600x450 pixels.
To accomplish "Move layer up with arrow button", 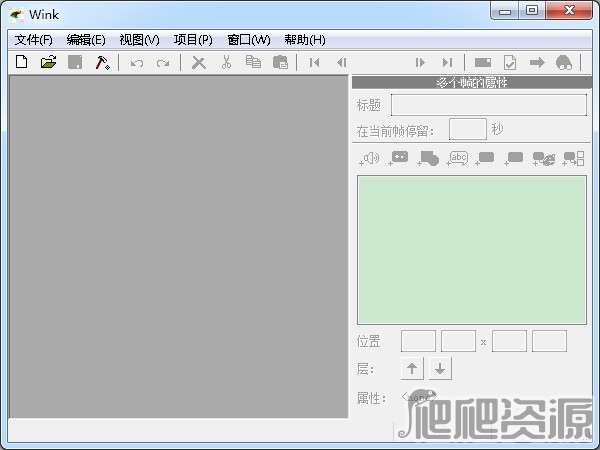I will [412, 369].
